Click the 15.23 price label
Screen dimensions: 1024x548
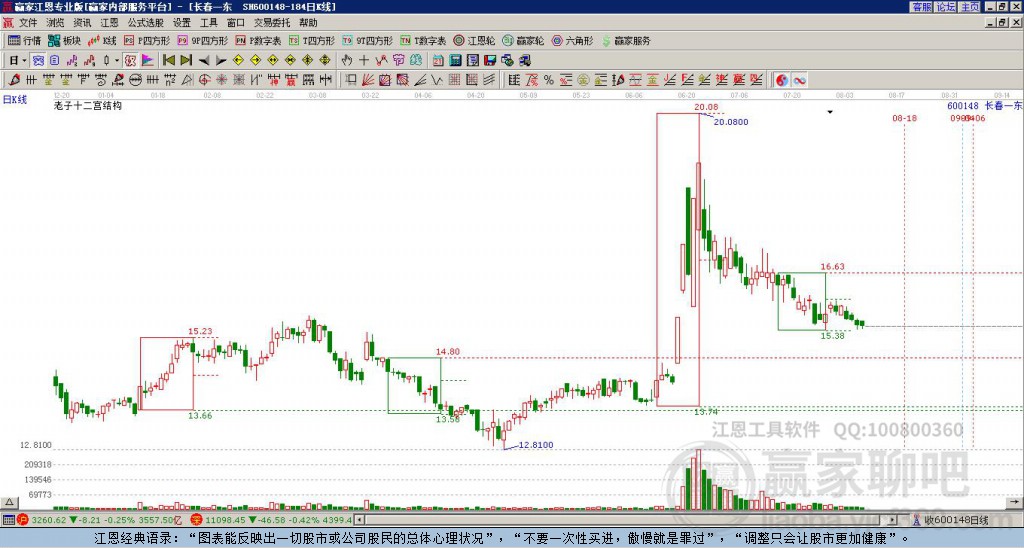pyautogui.click(x=200, y=331)
